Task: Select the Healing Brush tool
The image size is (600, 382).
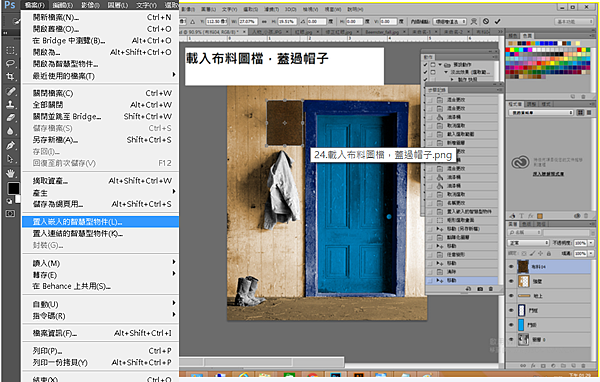Action: tap(10, 91)
